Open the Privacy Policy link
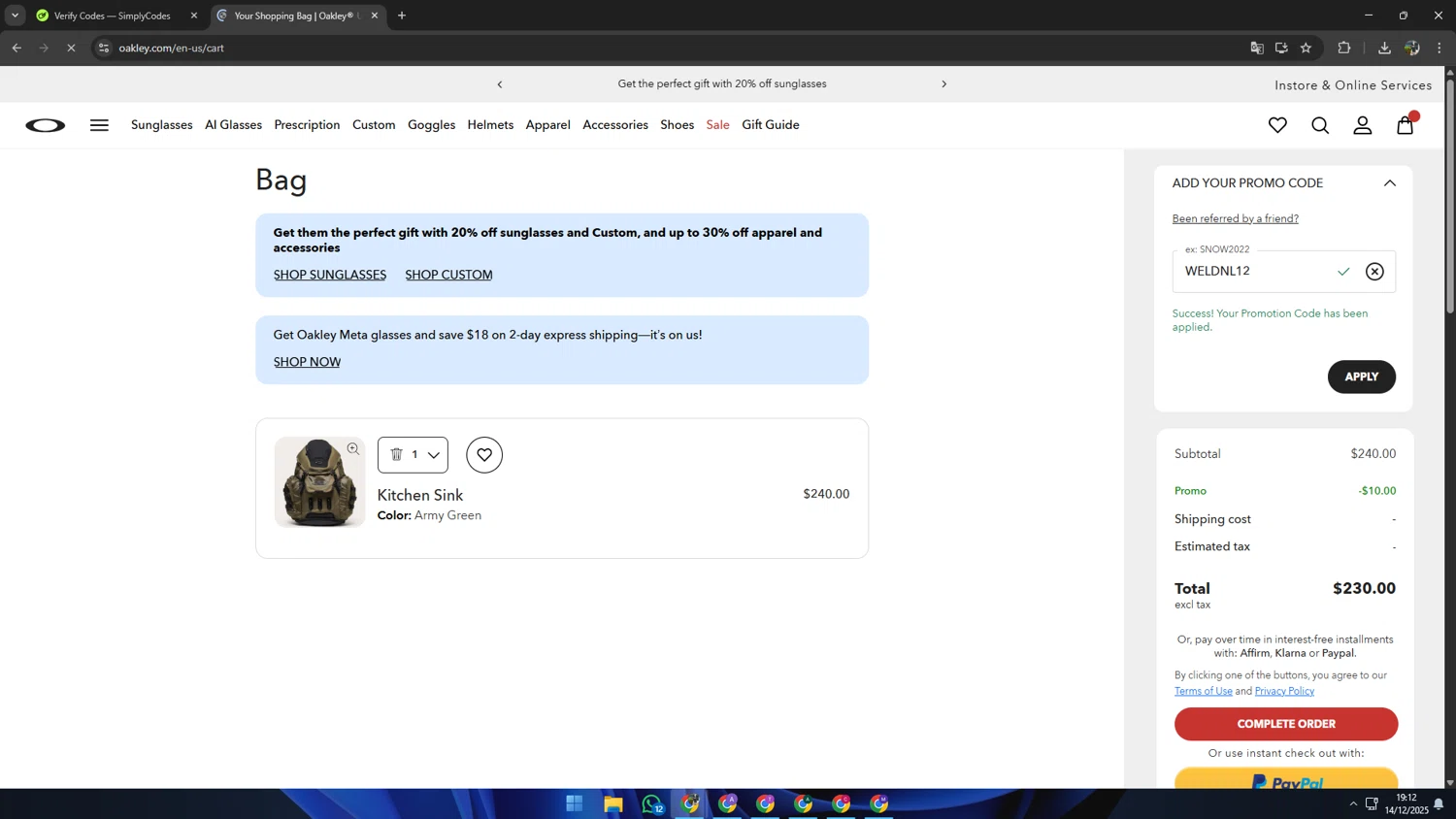1456x819 pixels. pos(1284,691)
